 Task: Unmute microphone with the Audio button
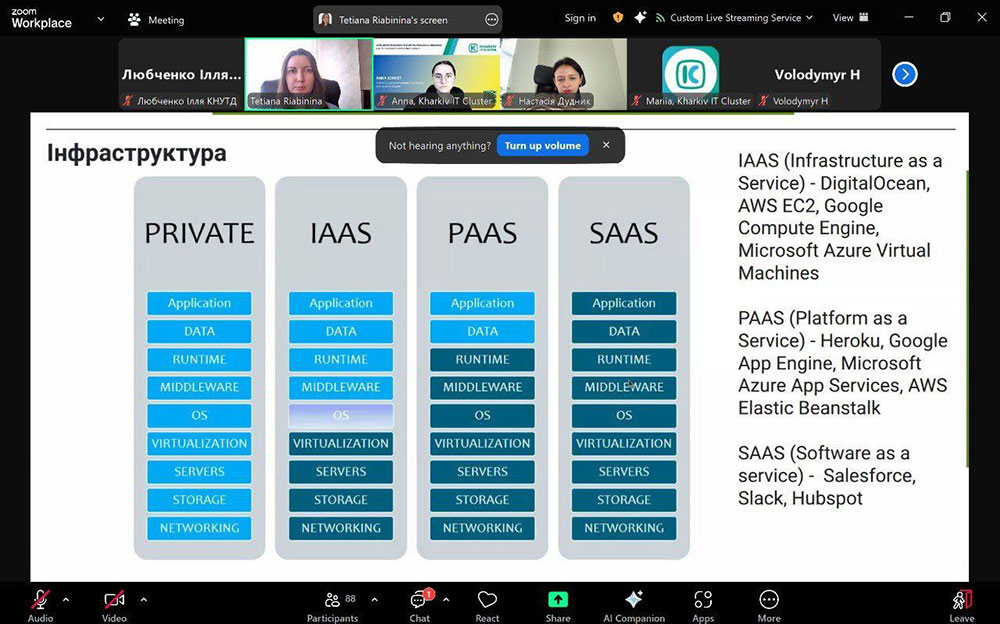click(40, 605)
